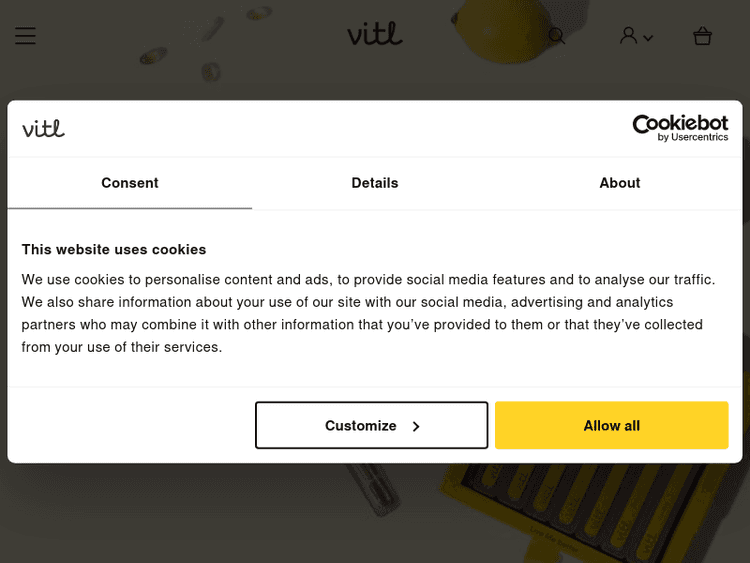Click the "by Usercentrics" text link
750x563 pixels.
[693, 137]
